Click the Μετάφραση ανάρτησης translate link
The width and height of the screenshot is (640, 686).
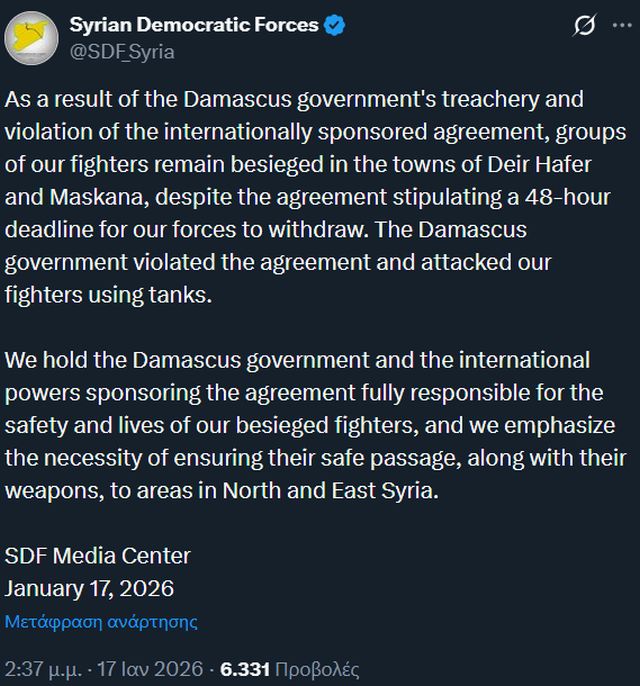(x=101, y=621)
